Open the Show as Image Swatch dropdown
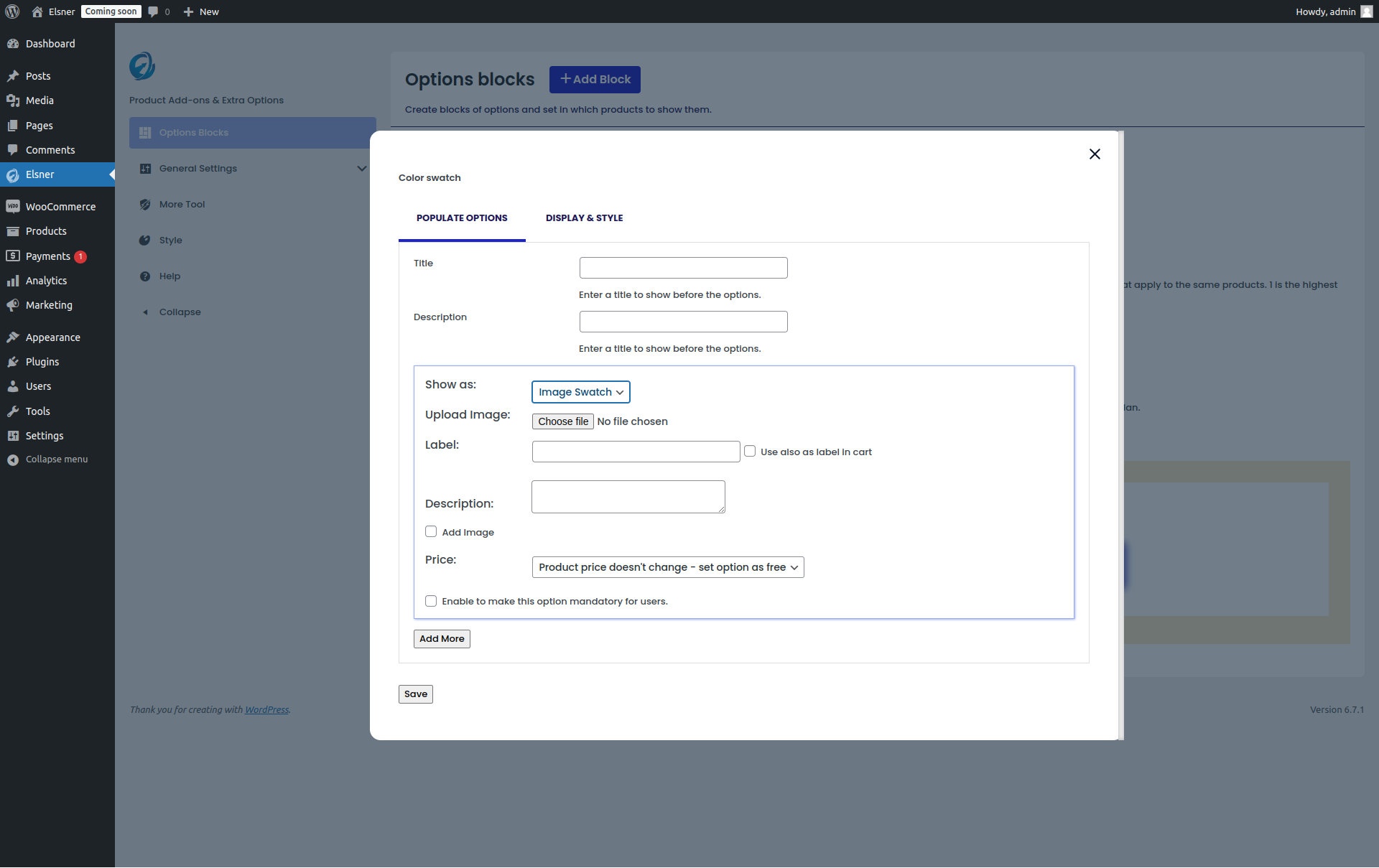 pos(580,392)
